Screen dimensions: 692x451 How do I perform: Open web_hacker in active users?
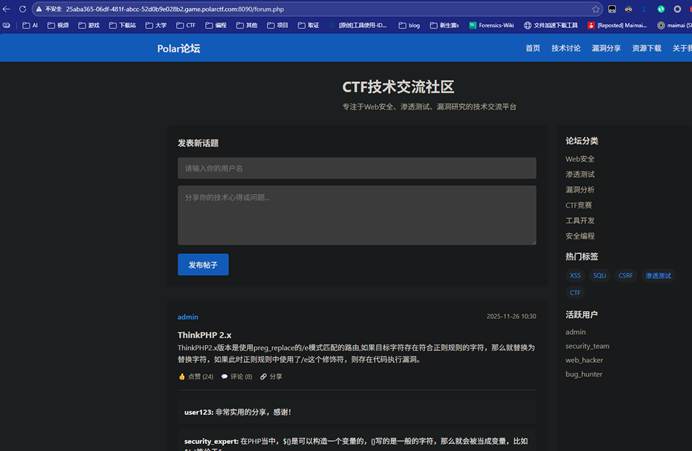click(x=584, y=360)
